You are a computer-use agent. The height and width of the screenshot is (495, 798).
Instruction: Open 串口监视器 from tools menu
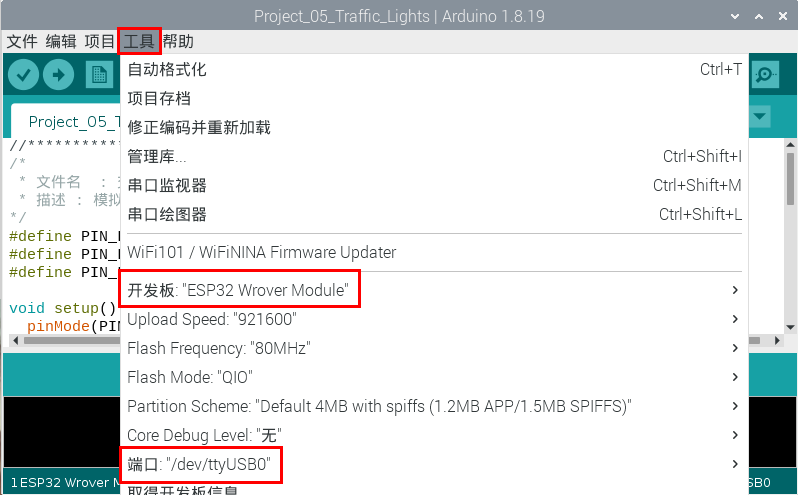click(x=167, y=186)
